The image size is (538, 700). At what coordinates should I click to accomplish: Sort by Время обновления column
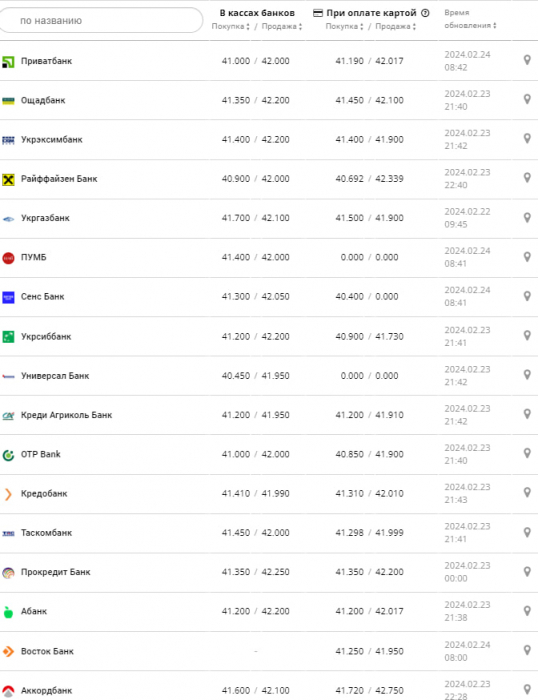(x=470, y=19)
